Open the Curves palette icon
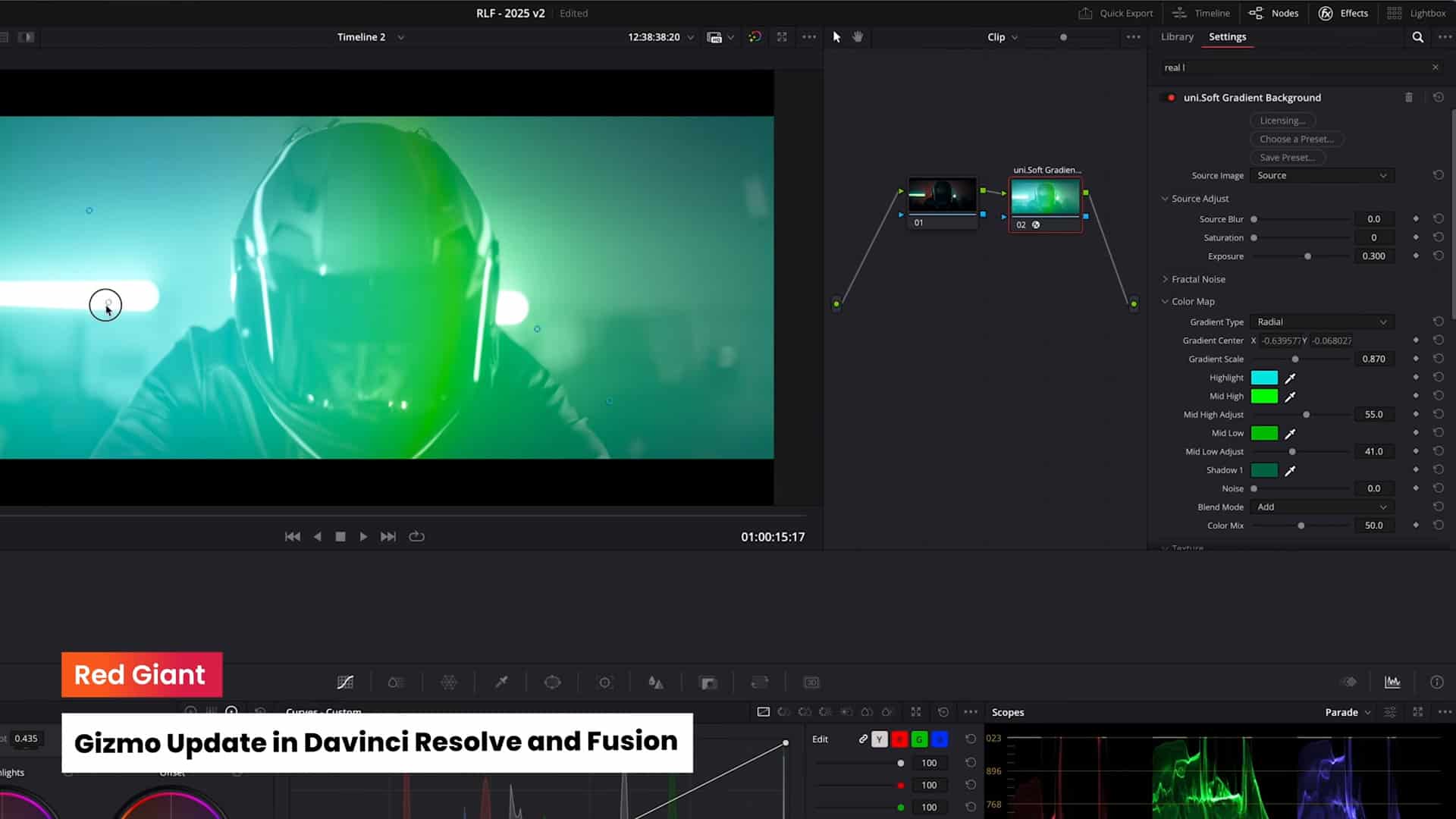This screenshot has width=1456, height=819. pyautogui.click(x=345, y=682)
